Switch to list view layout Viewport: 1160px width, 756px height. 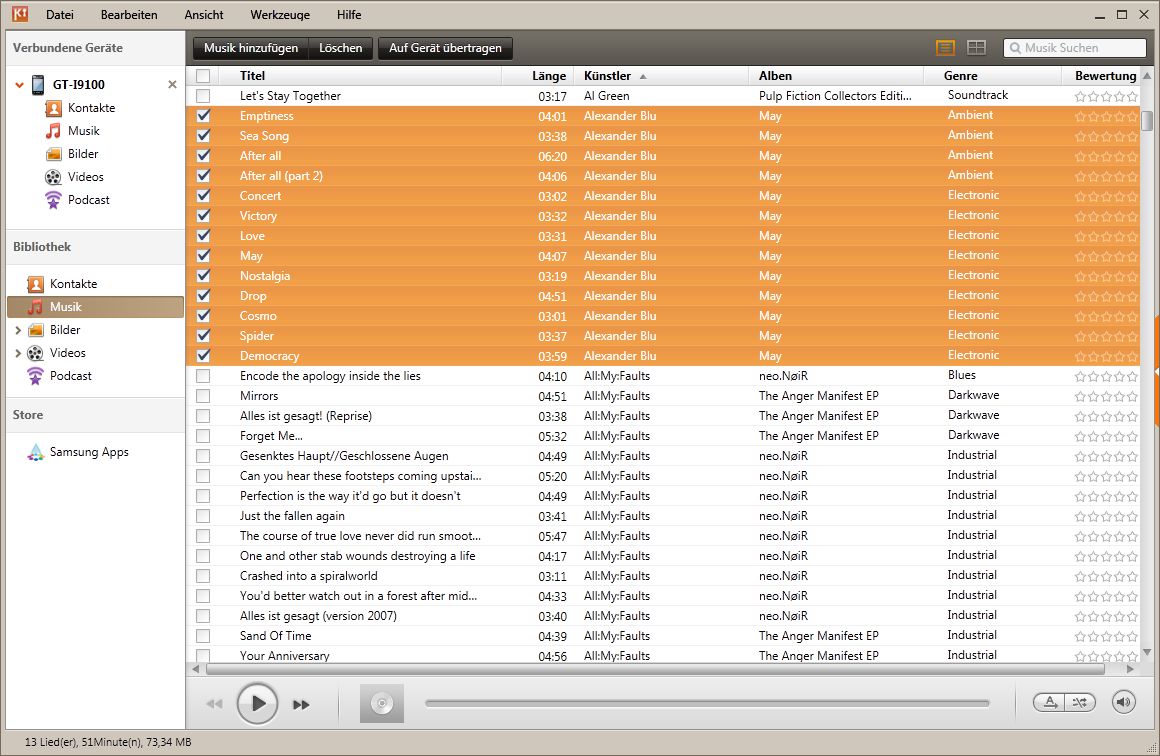pyautogui.click(x=945, y=48)
